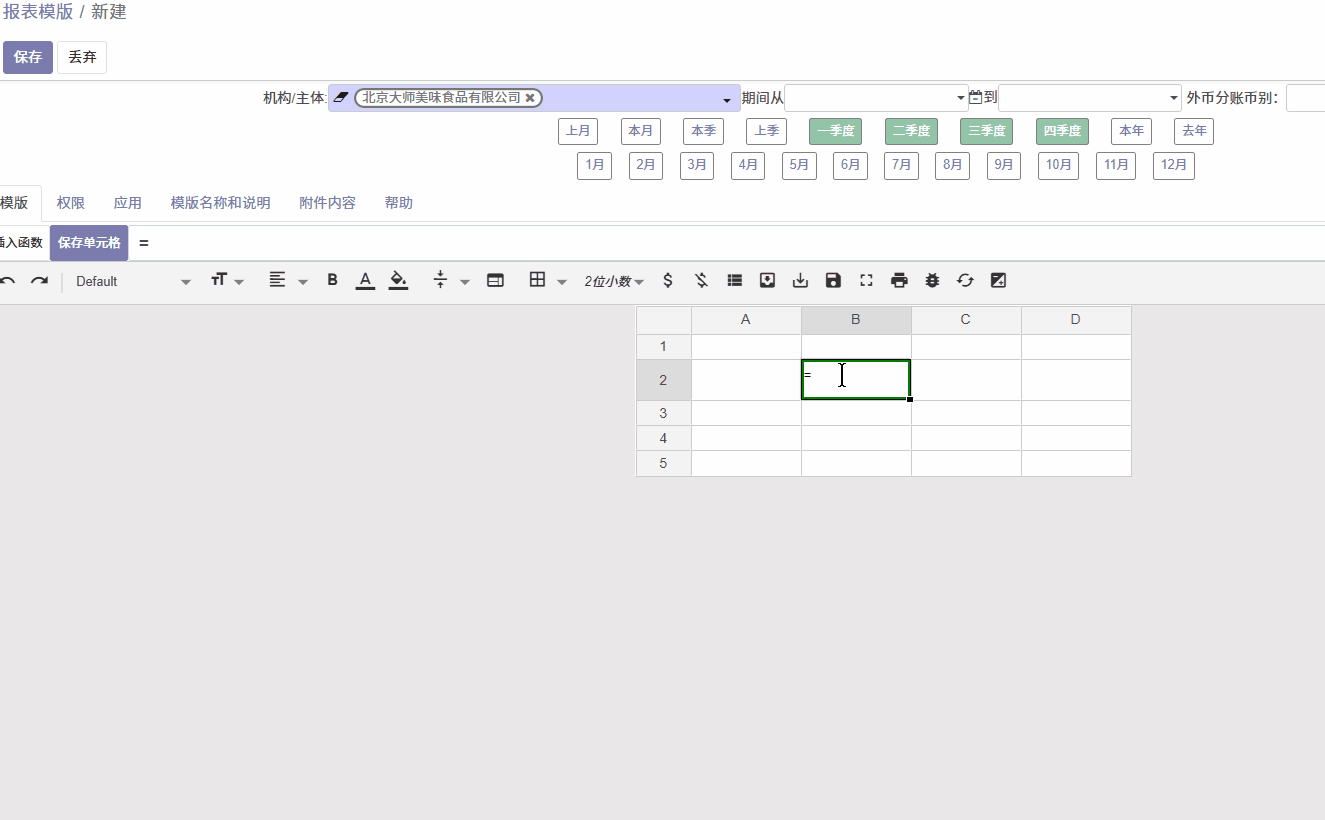Switch to the 权限 tab

[x=70, y=203]
